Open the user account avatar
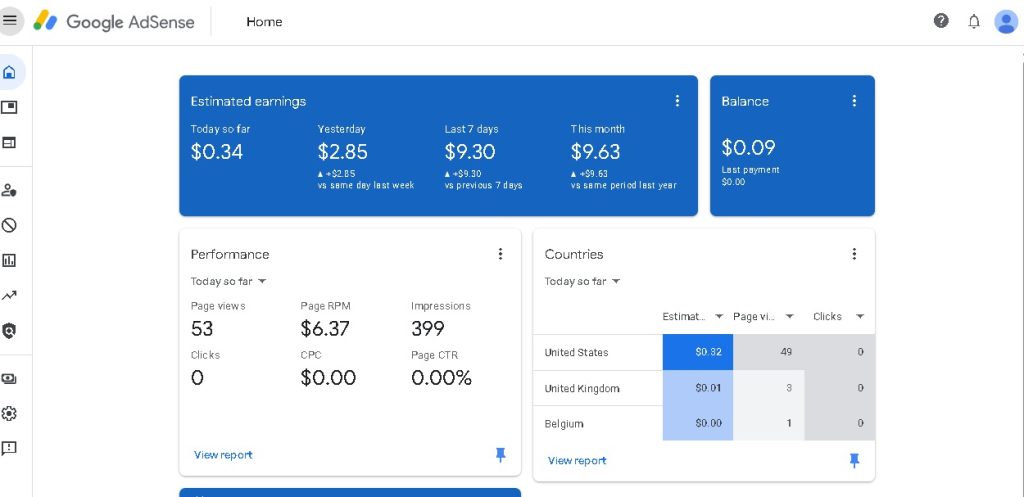This screenshot has width=1024, height=497. coord(1005,21)
